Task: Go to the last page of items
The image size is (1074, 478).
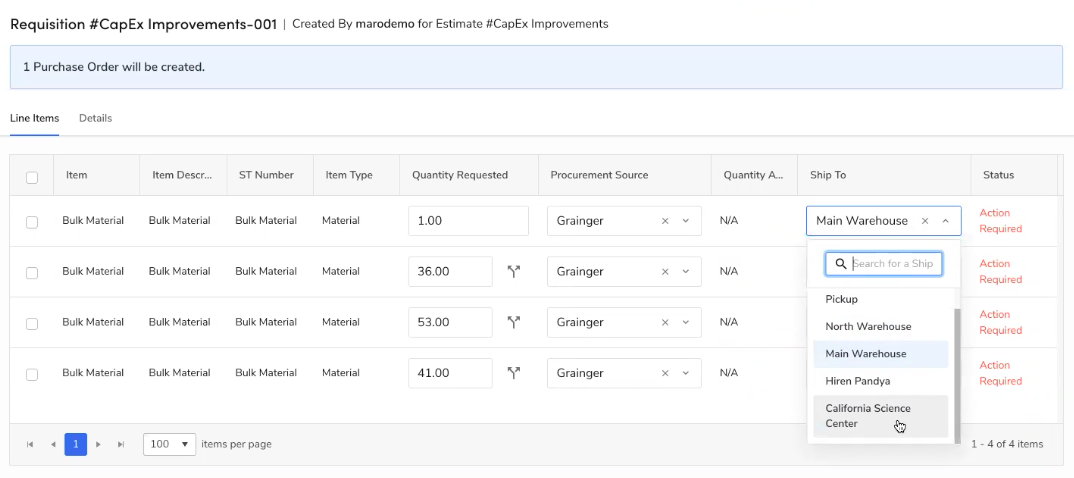Action: (x=121, y=444)
